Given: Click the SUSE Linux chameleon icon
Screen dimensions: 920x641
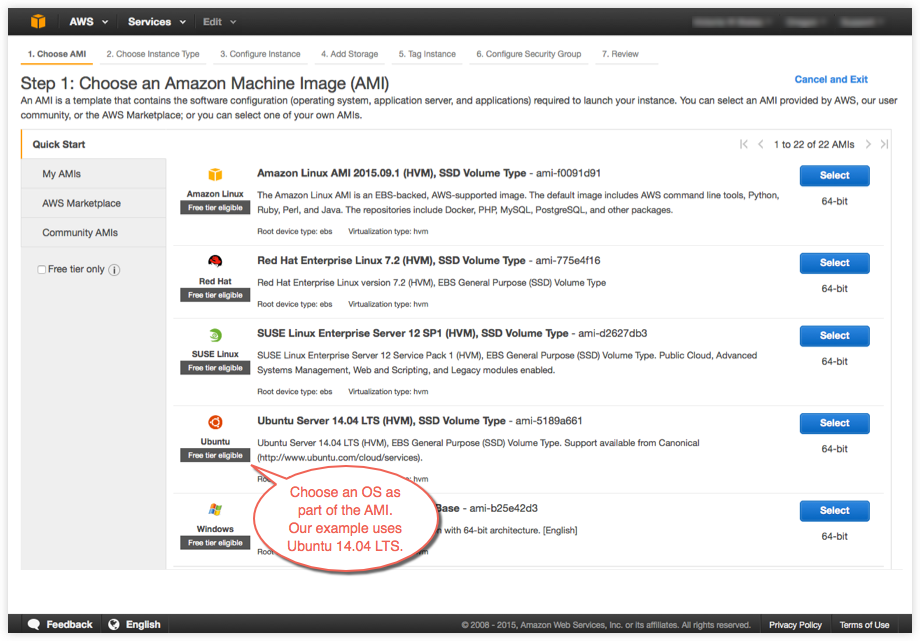Looking at the screenshot, I should tap(214, 335).
